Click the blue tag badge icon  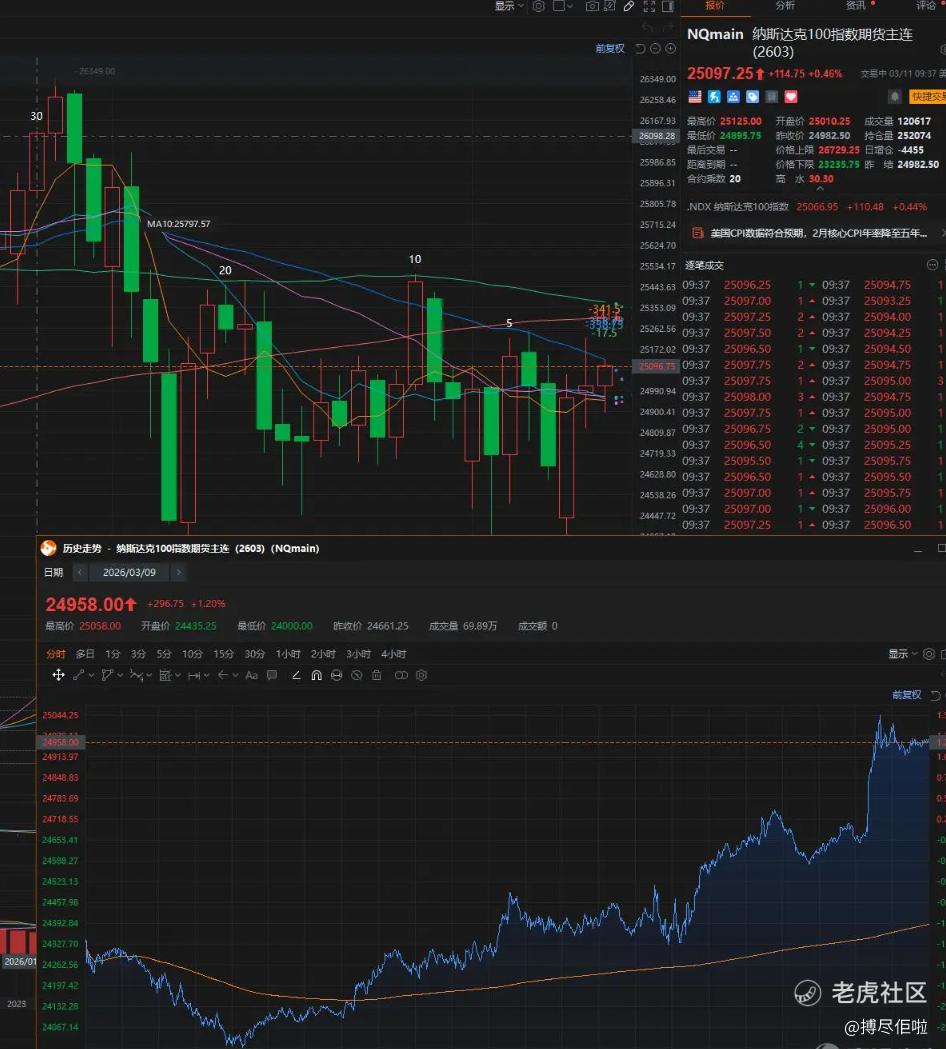753,96
